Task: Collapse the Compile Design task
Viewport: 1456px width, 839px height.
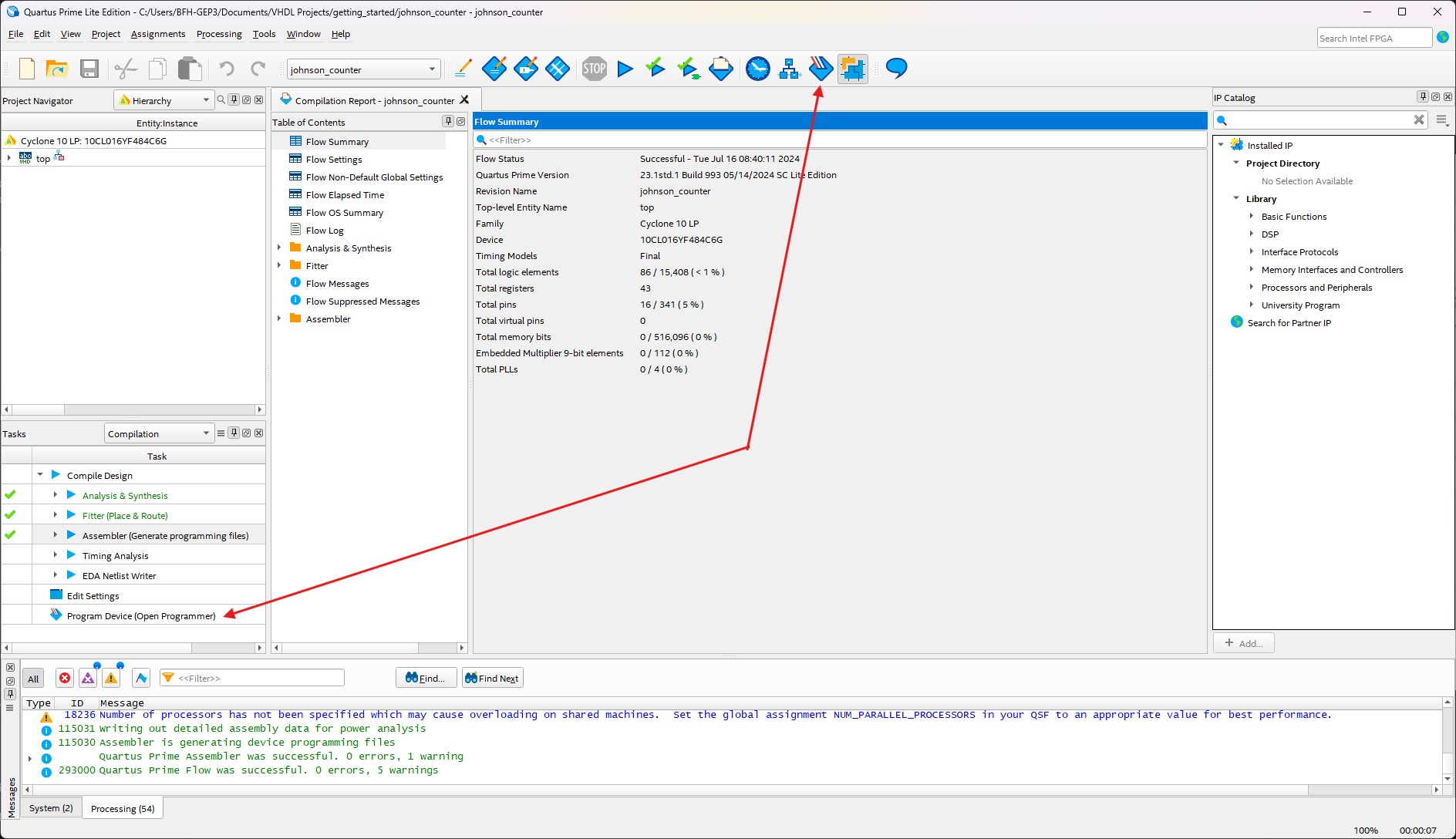Action: (x=40, y=475)
